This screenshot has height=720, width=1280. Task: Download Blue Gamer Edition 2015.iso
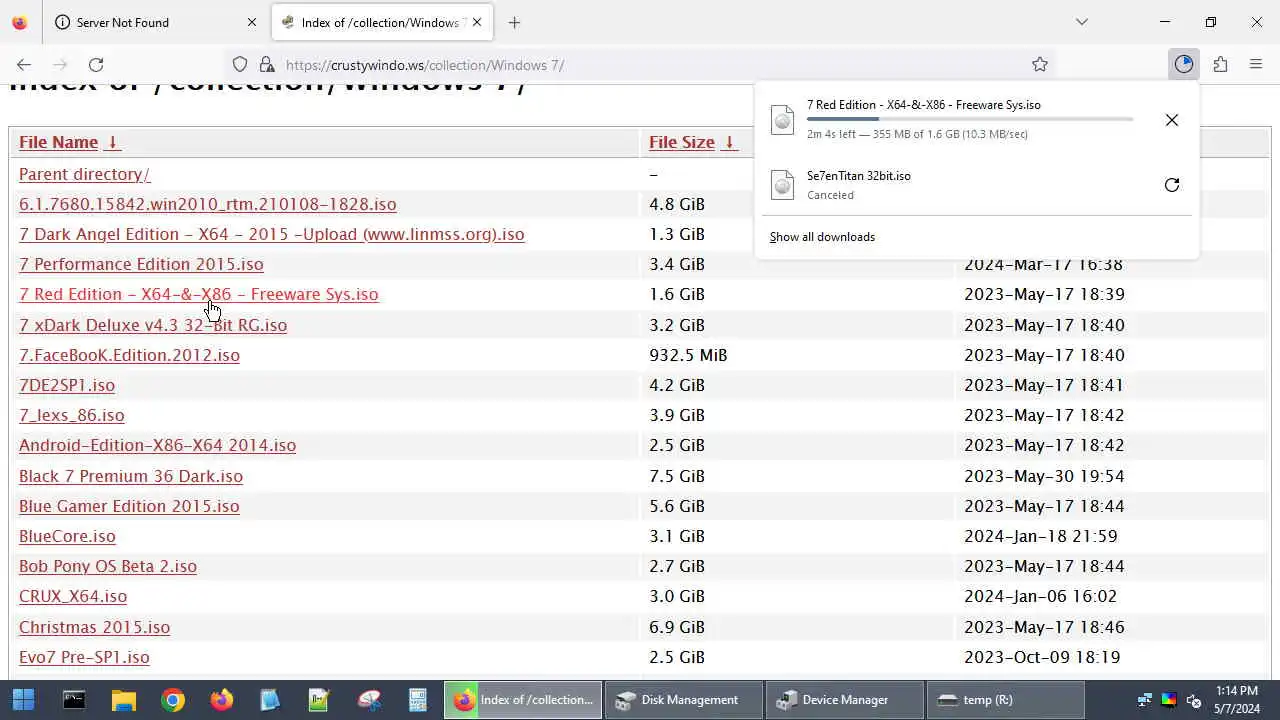pyautogui.click(x=129, y=506)
